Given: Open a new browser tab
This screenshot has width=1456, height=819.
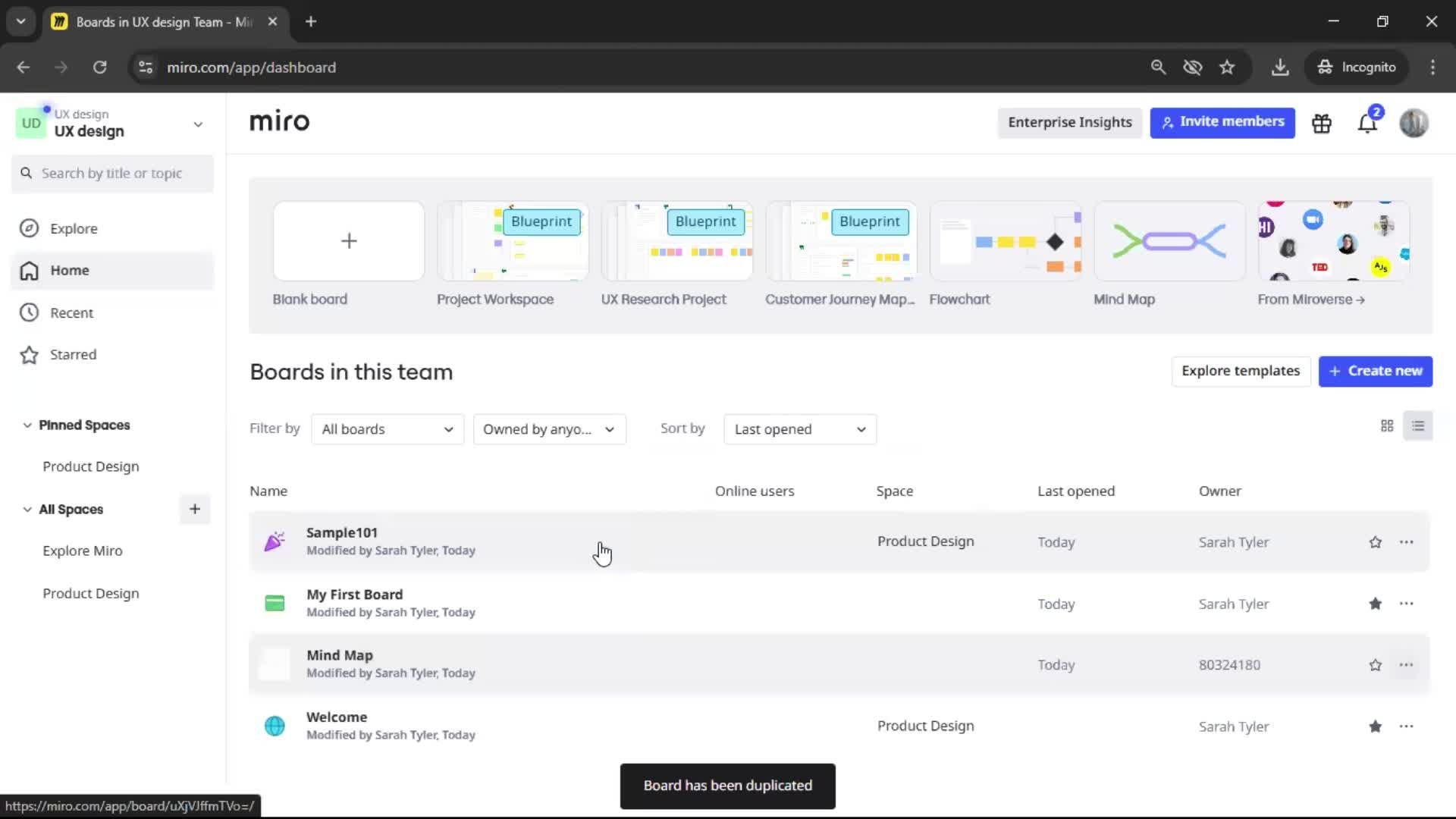Looking at the screenshot, I should click(x=311, y=22).
